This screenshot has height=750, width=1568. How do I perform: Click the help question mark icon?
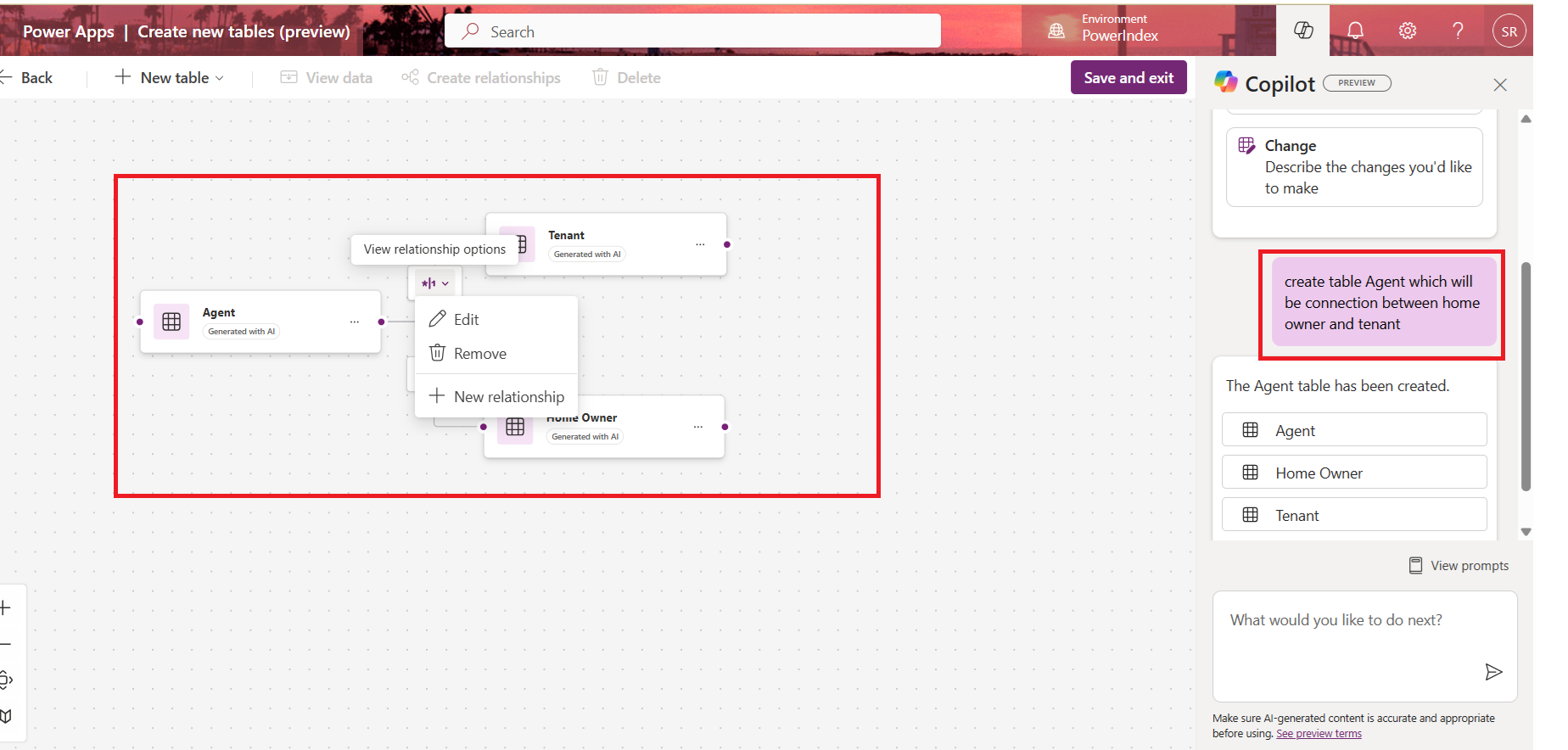1458,31
